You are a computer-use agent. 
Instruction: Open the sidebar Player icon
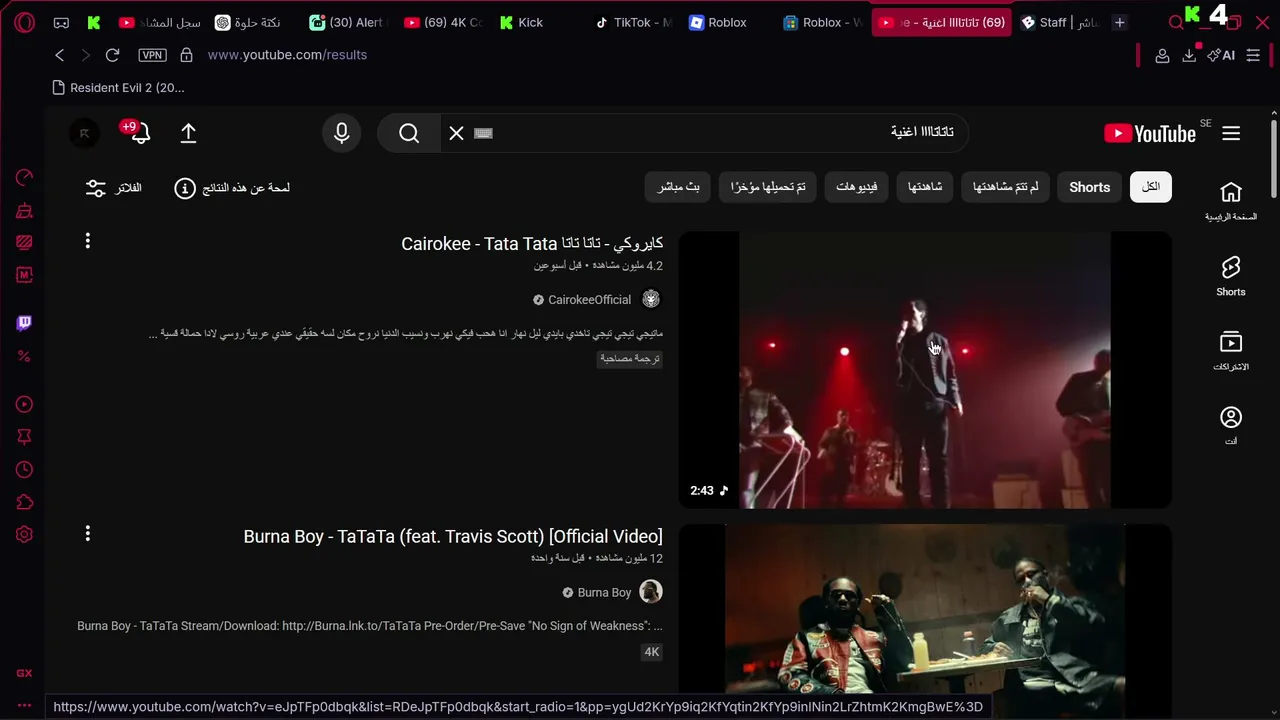click(x=25, y=405)
